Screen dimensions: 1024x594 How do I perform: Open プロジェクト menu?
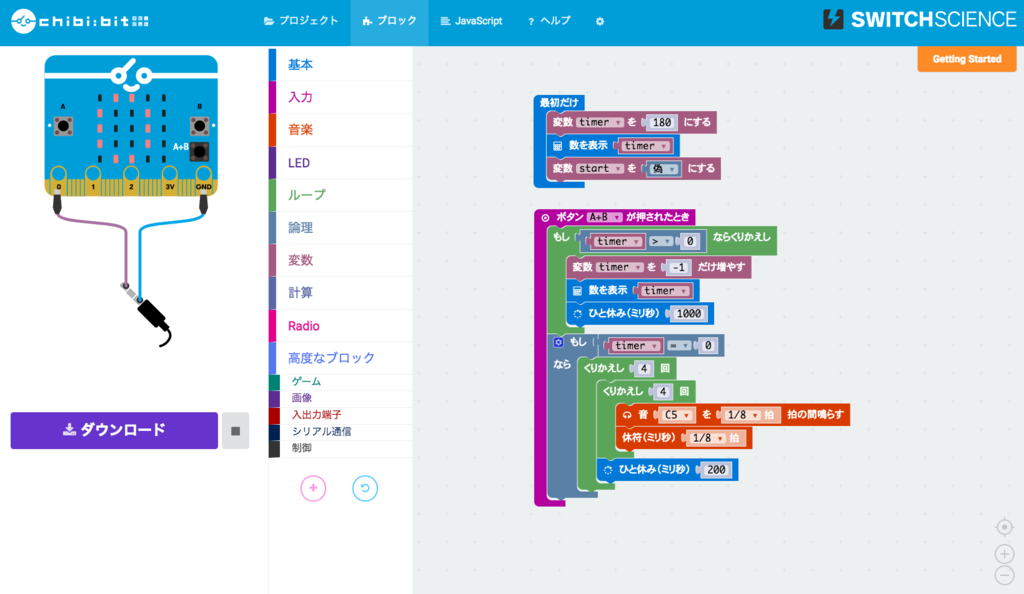(301, 21)
